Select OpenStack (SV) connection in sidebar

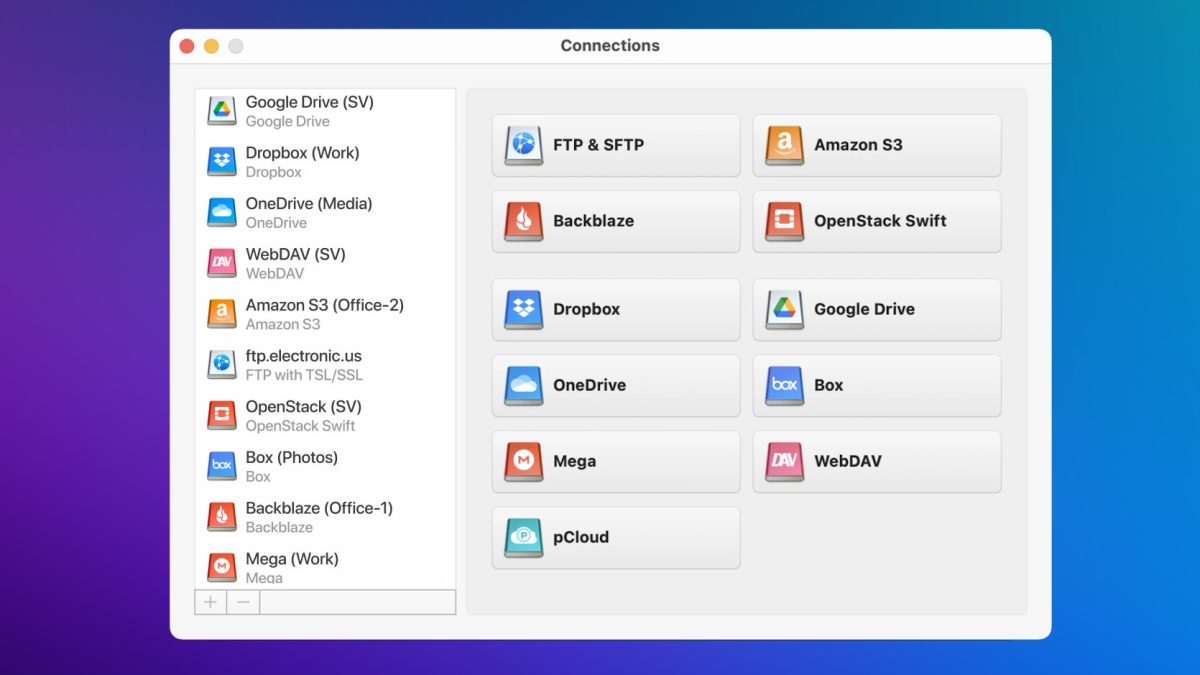click(x=303, y=416)
